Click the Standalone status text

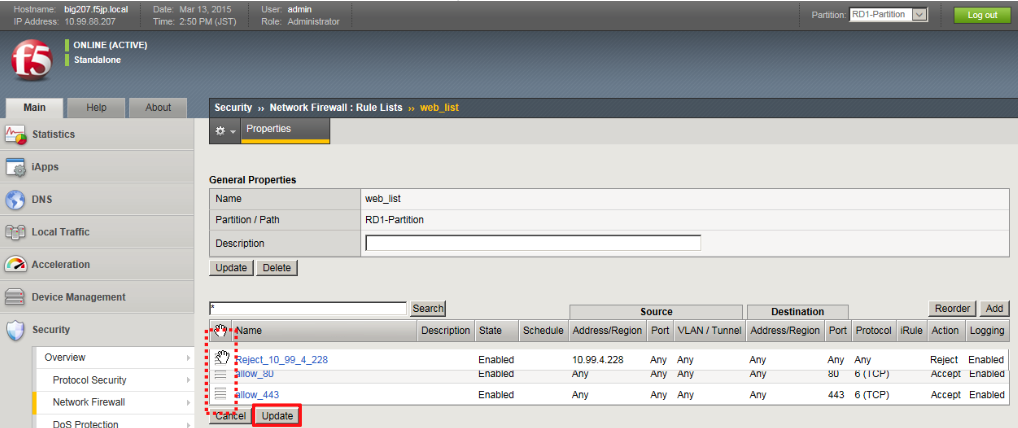(x=97, y=60)
